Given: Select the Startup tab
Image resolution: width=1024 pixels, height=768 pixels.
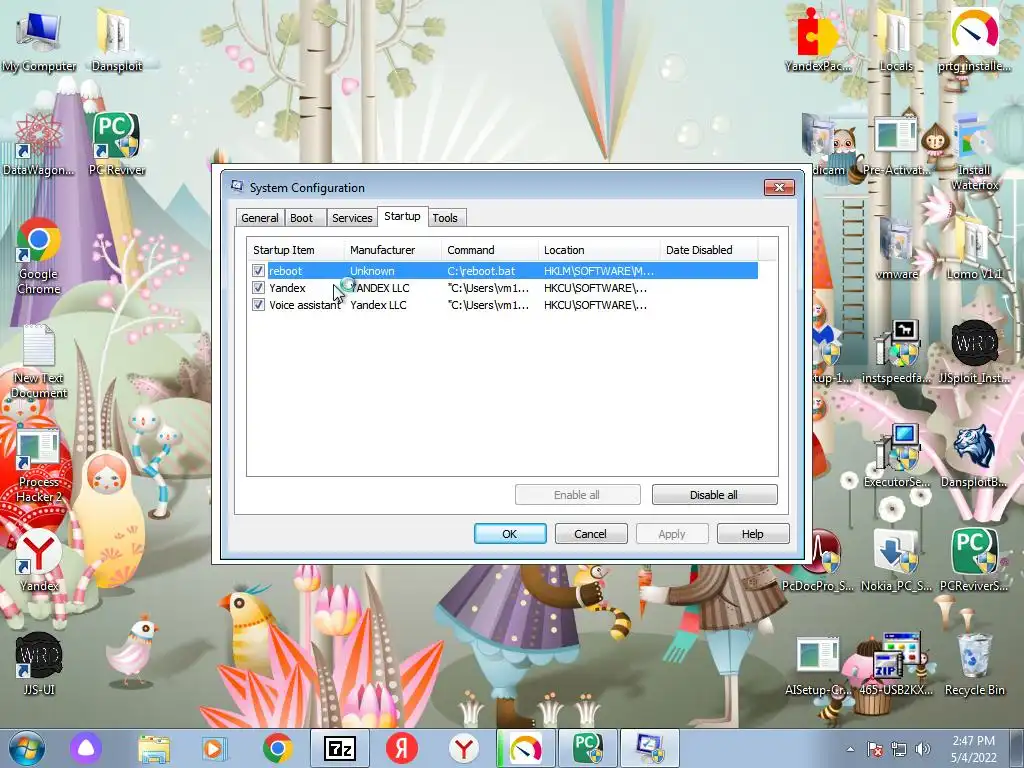Looking at the screenshot, I should 402,216.
